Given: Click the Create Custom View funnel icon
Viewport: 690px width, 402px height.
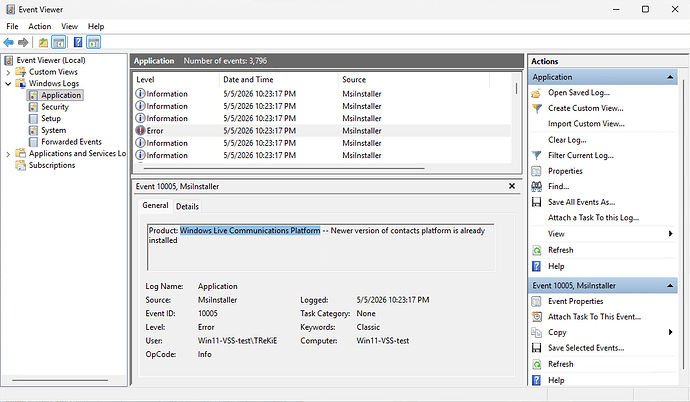Looking at the screenshot, I should (536, 108).
